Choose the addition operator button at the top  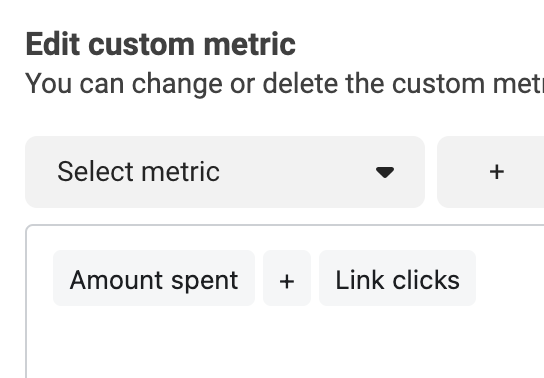click(x=496, y=172)
